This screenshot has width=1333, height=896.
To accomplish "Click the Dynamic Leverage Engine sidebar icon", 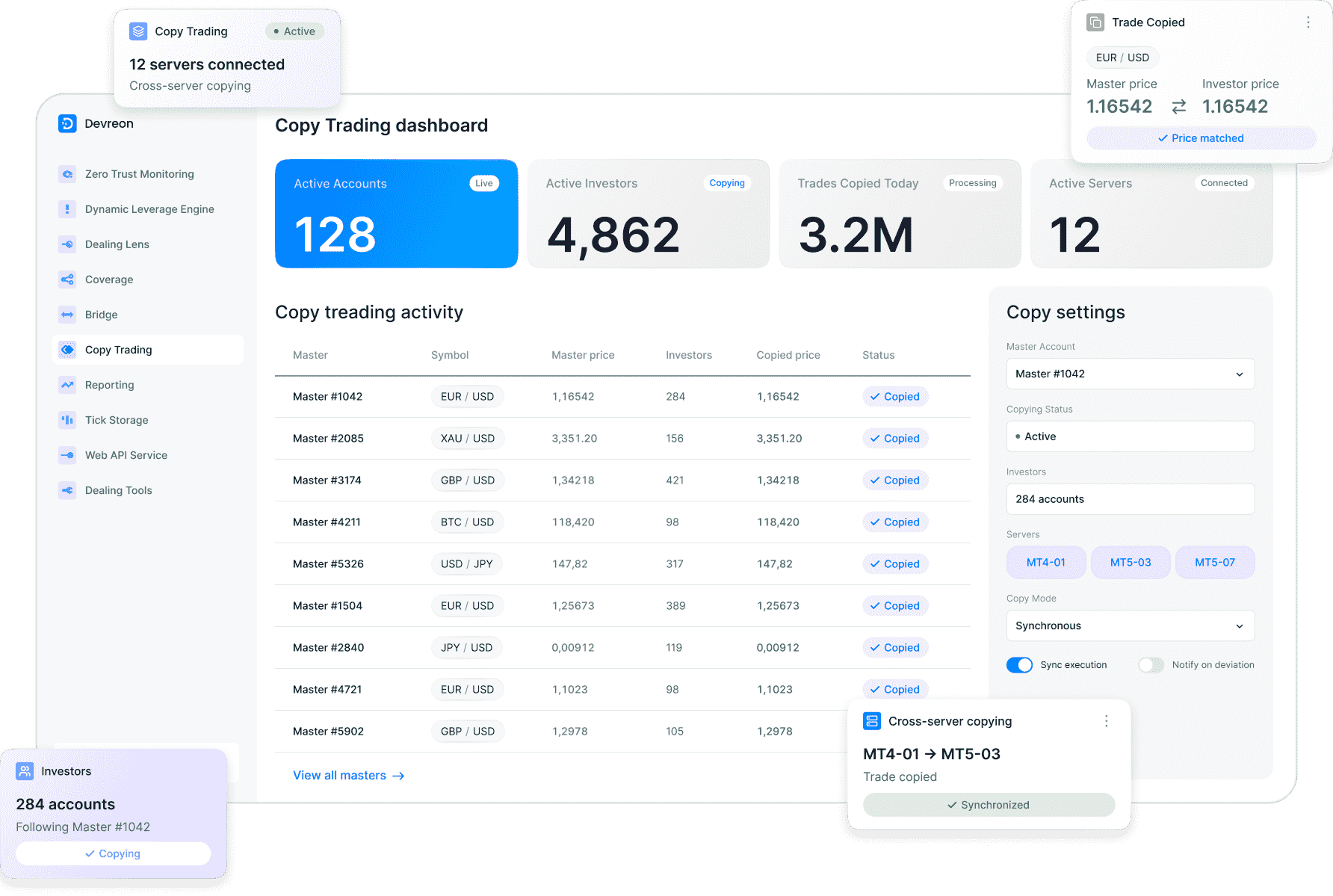I will click(67, 209).
